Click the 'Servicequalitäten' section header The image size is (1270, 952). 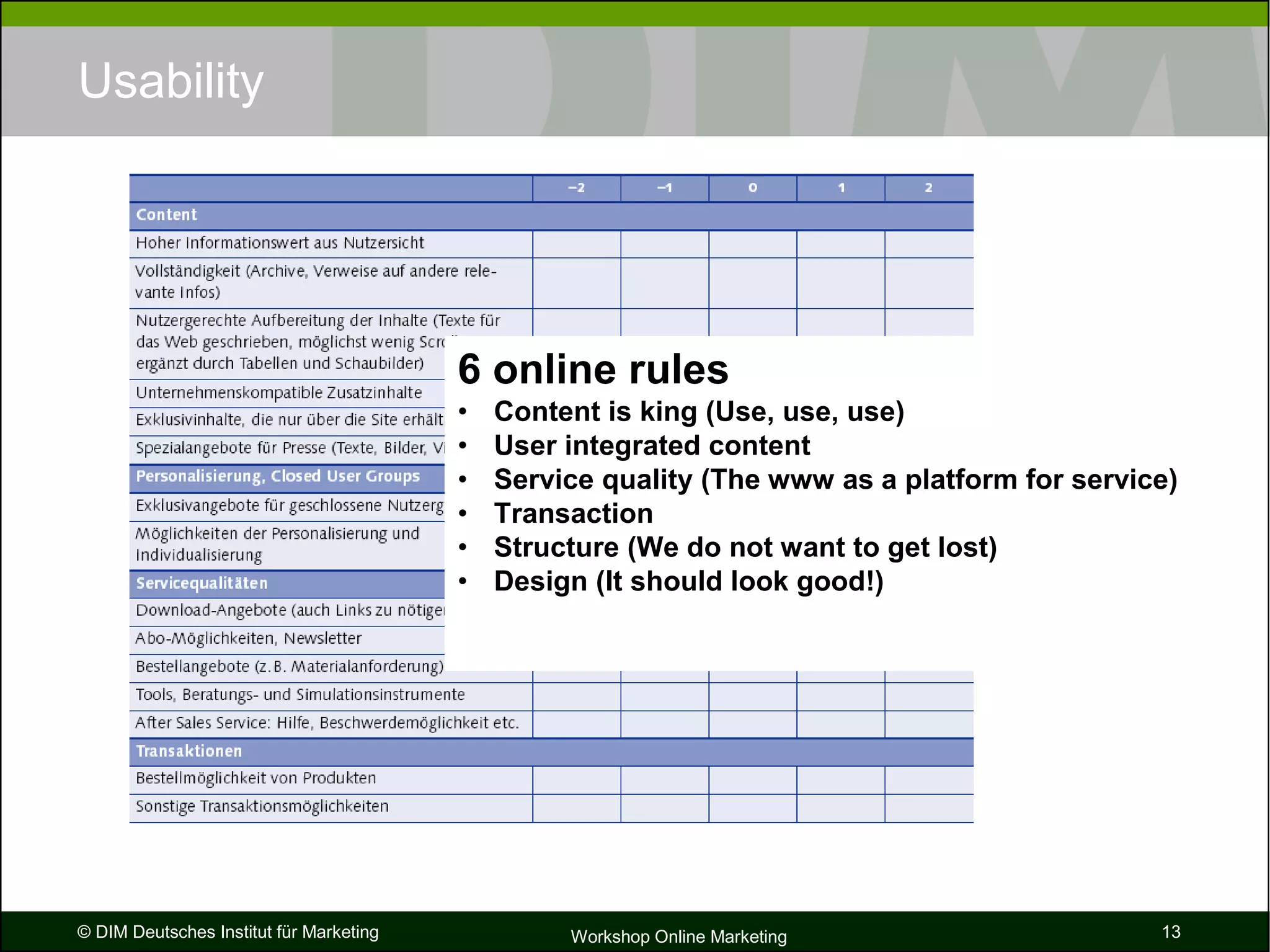[202, 583]
